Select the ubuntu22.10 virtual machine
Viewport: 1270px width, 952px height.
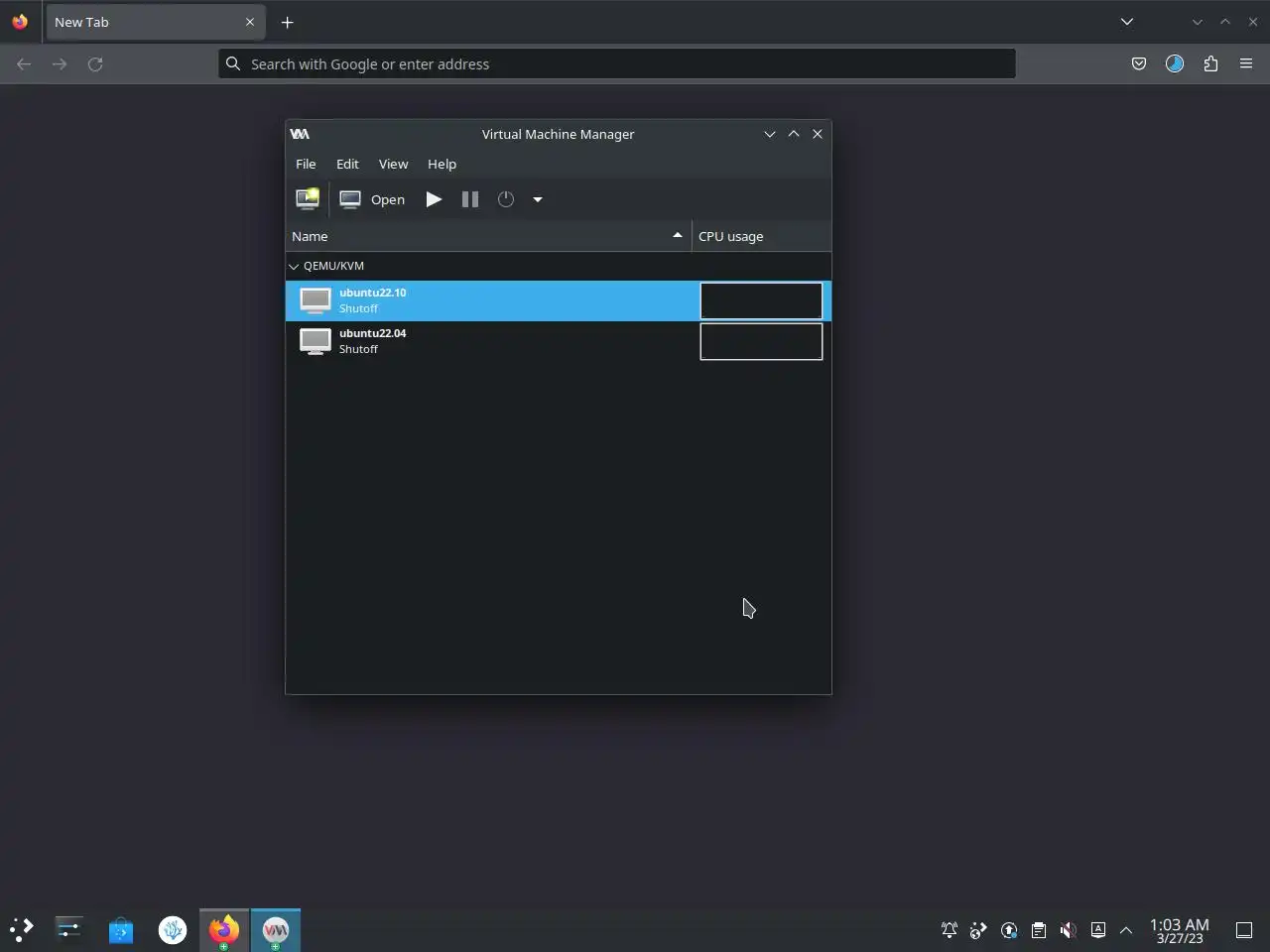559,300
